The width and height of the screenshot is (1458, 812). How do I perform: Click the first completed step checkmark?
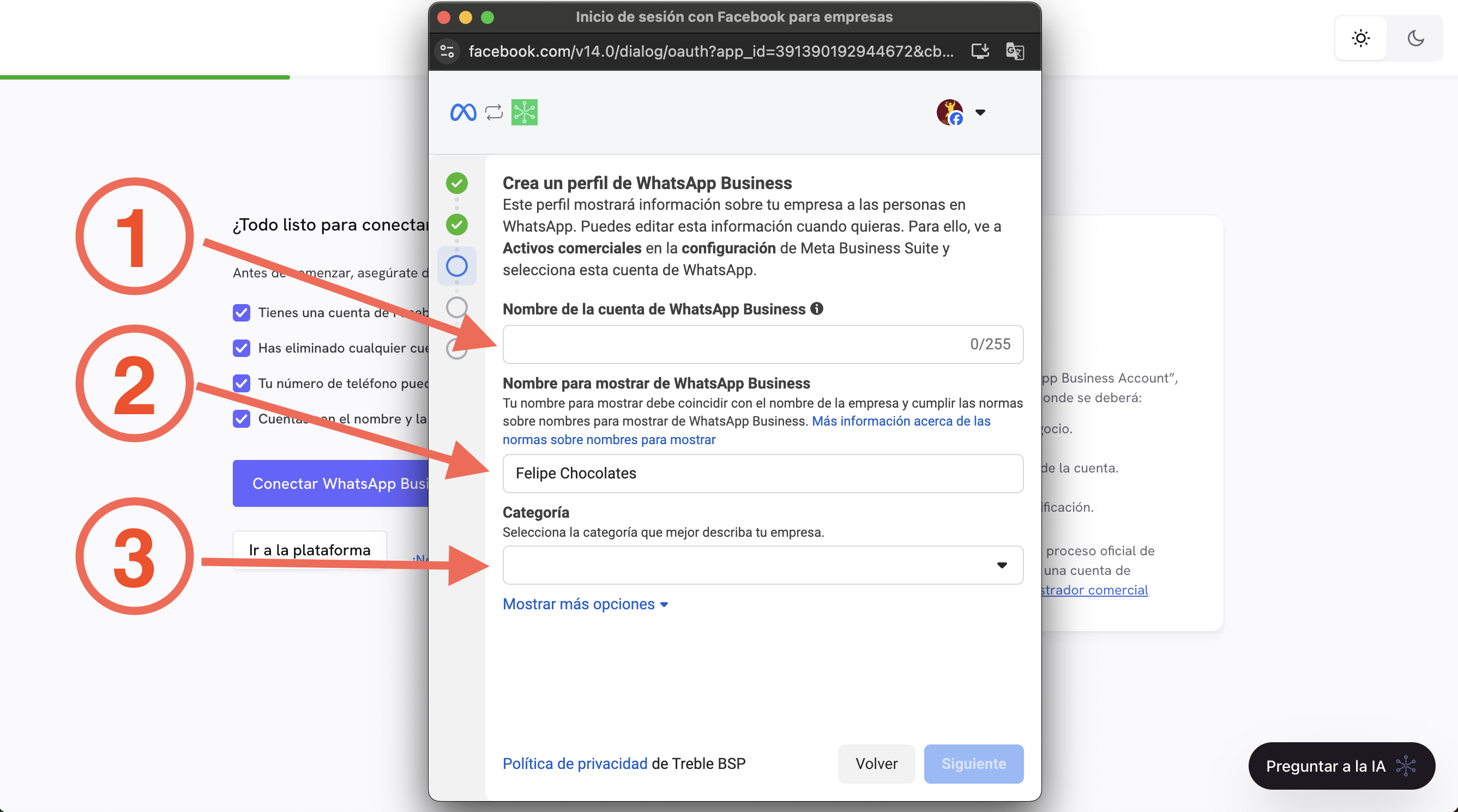click(457, 183)
